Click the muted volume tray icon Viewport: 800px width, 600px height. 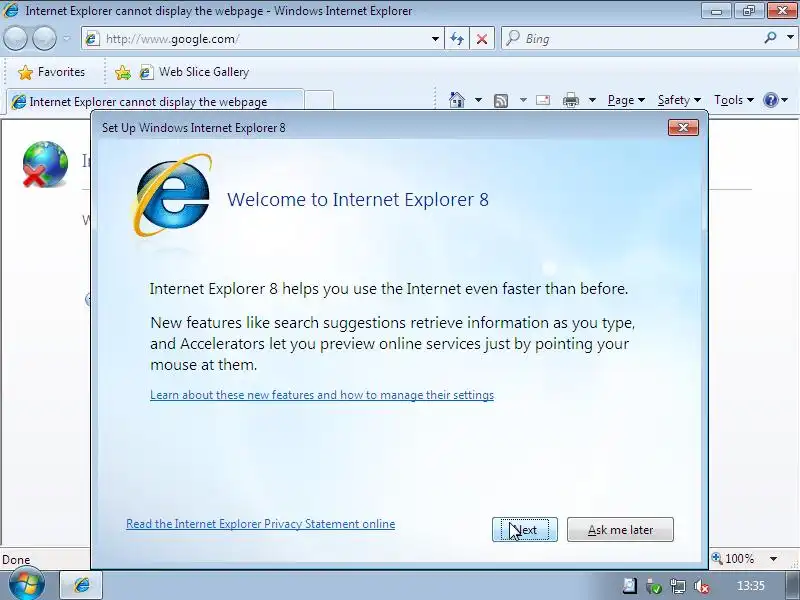pyautogui.click(x=702, y=586)
